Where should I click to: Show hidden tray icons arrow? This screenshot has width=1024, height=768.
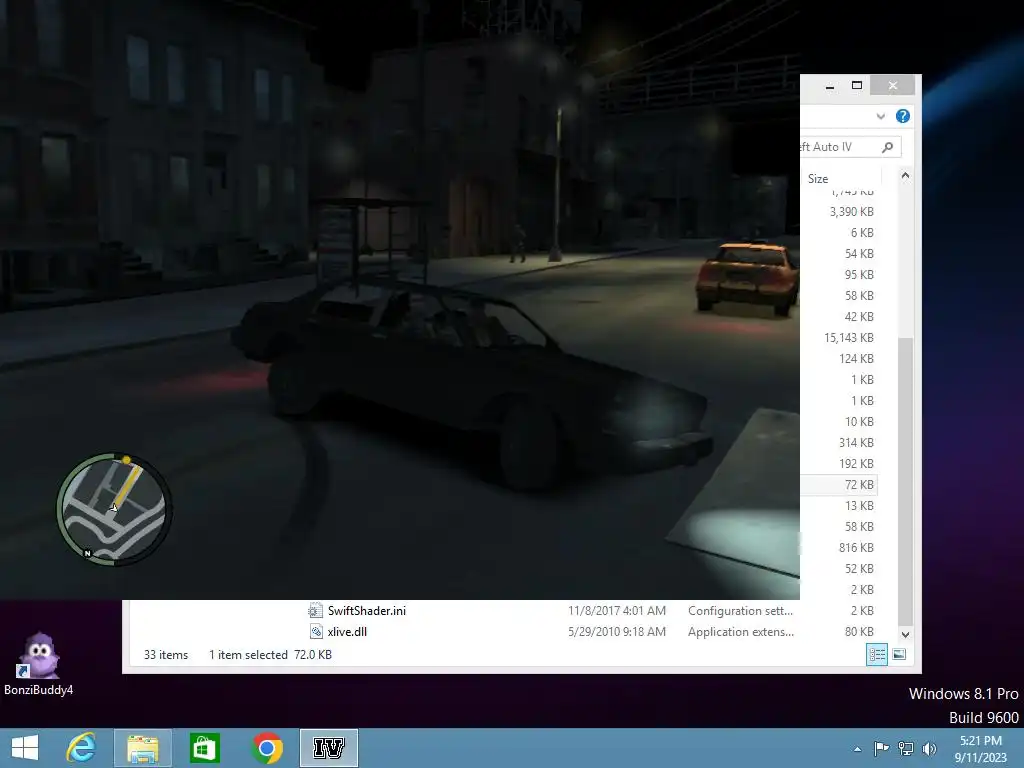point(857,749)
